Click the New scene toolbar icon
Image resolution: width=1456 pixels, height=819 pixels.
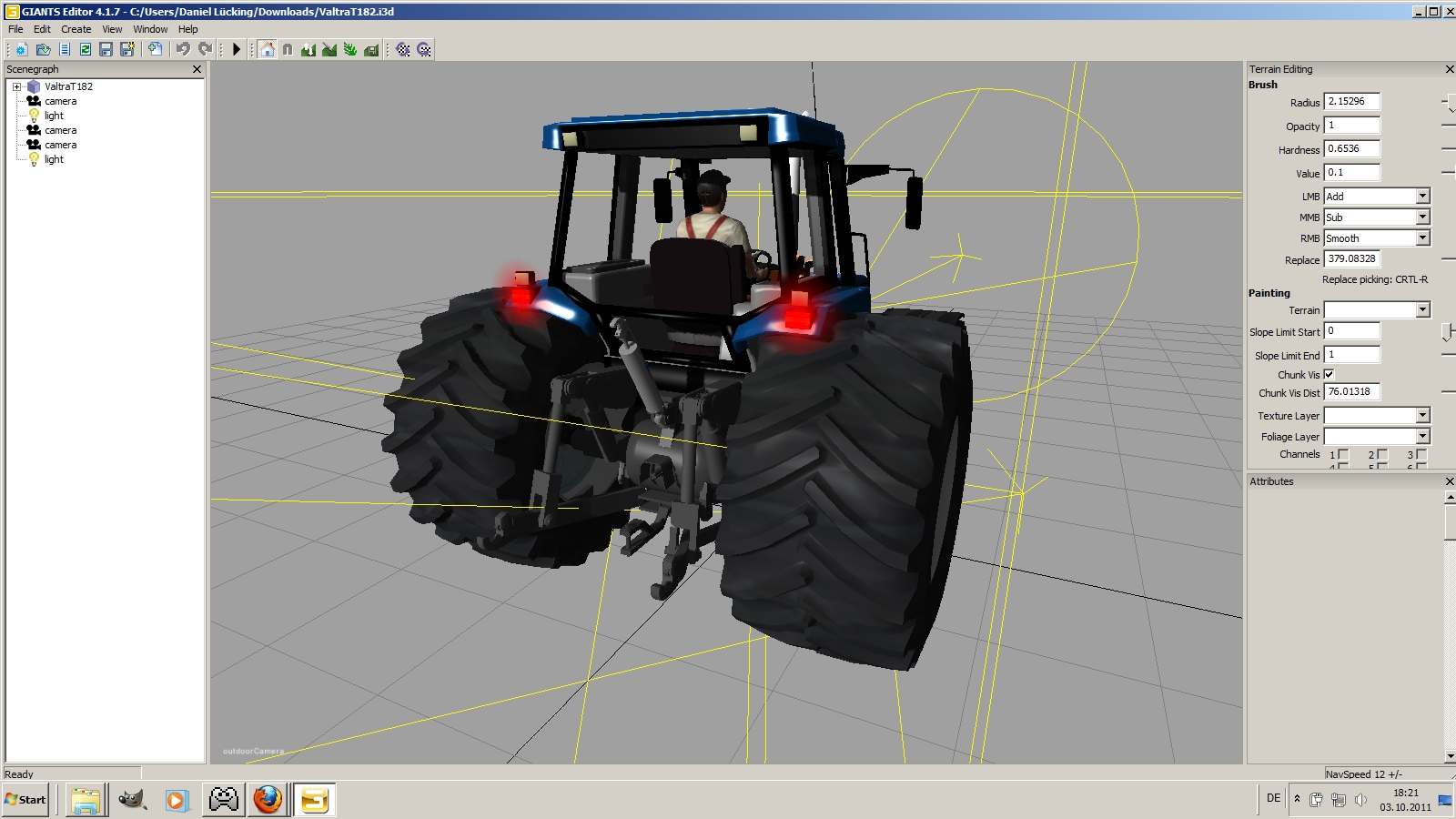[x=21, y=49]
